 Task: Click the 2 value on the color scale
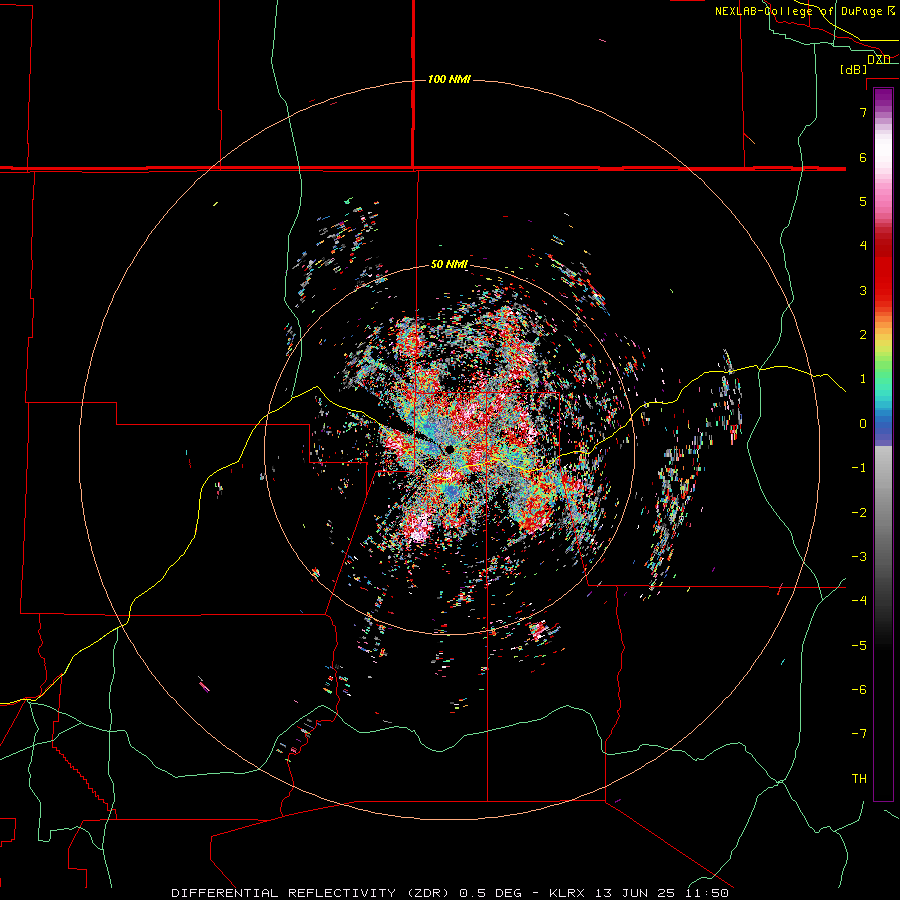tap(863, 335)
